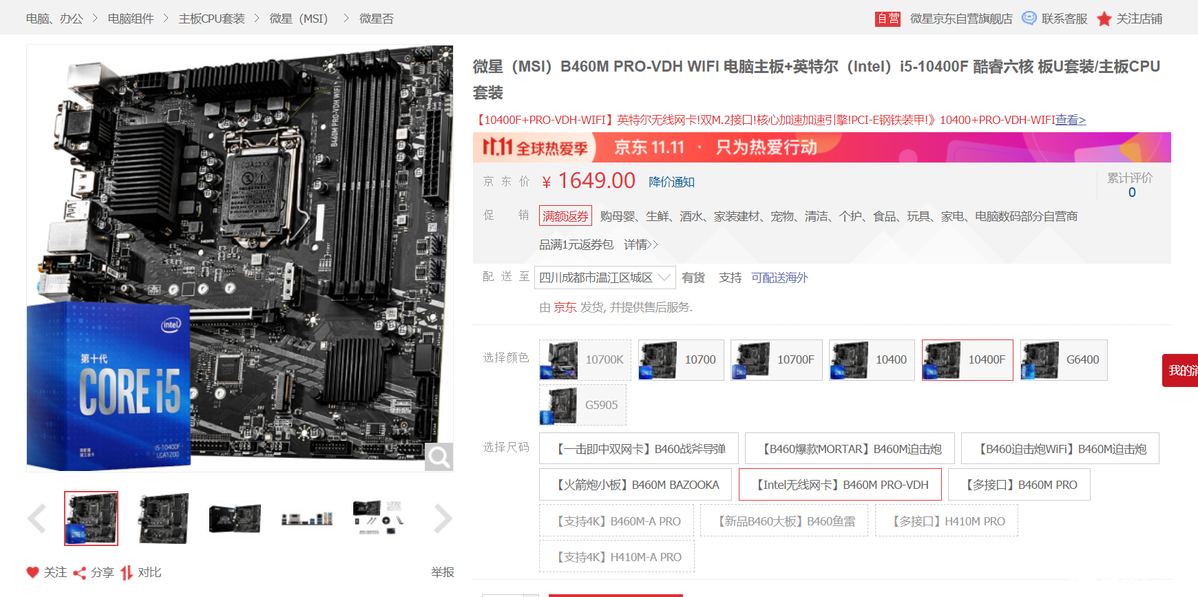
Task: Choose 【火箭炮小板】B460M BAZOOKA option
Action: click(x=636, y=485)
